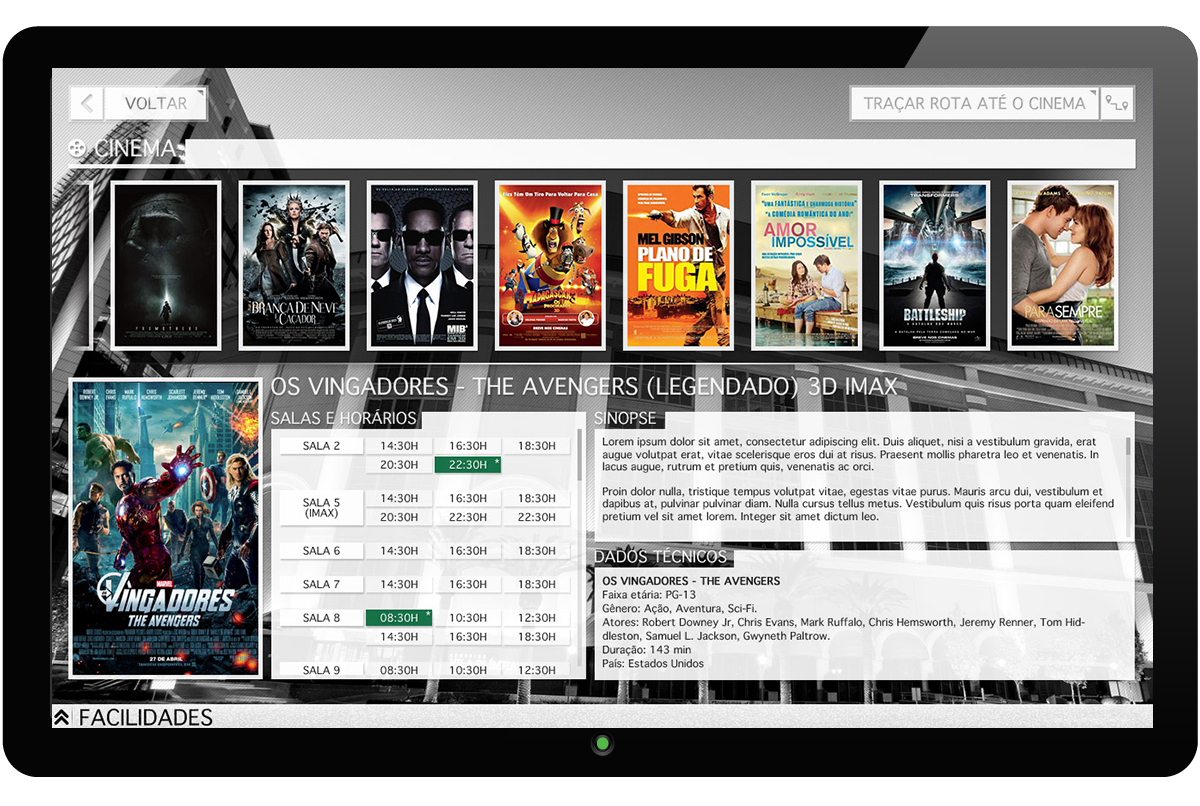Choose the 16:30H session in Sala 7
The width and height of the screenshot is (1200, 806).
tap(468, 584)
